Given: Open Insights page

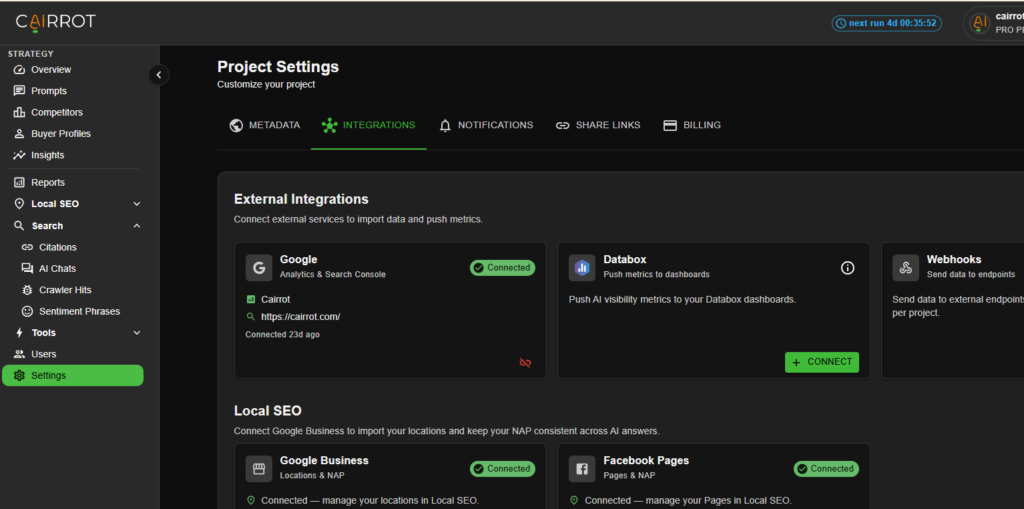Looking at the screenshot, I should [x=48, y=155].
